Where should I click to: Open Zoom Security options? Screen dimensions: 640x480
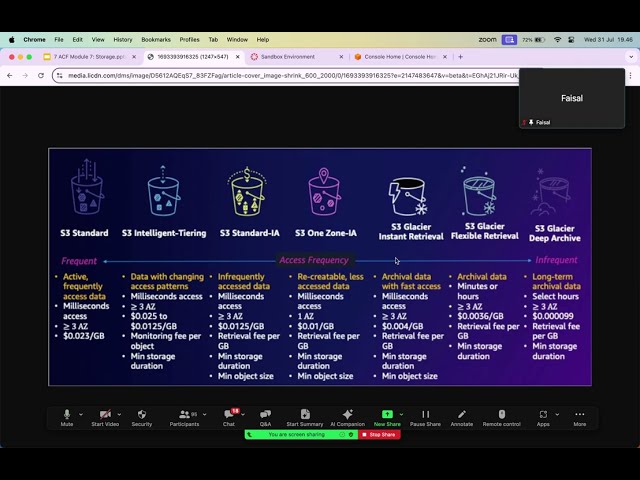coord(142,415)
